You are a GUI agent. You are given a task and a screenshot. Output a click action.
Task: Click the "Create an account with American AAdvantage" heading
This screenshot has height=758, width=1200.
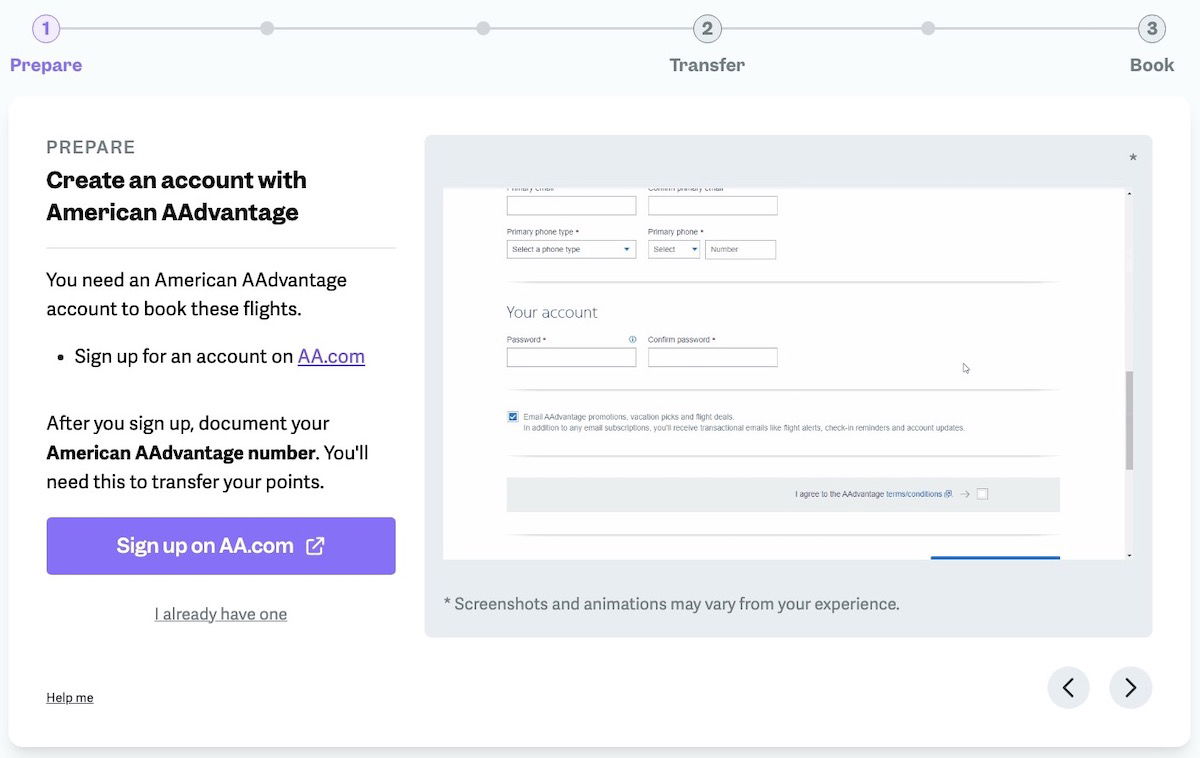[x=176, y=196]
